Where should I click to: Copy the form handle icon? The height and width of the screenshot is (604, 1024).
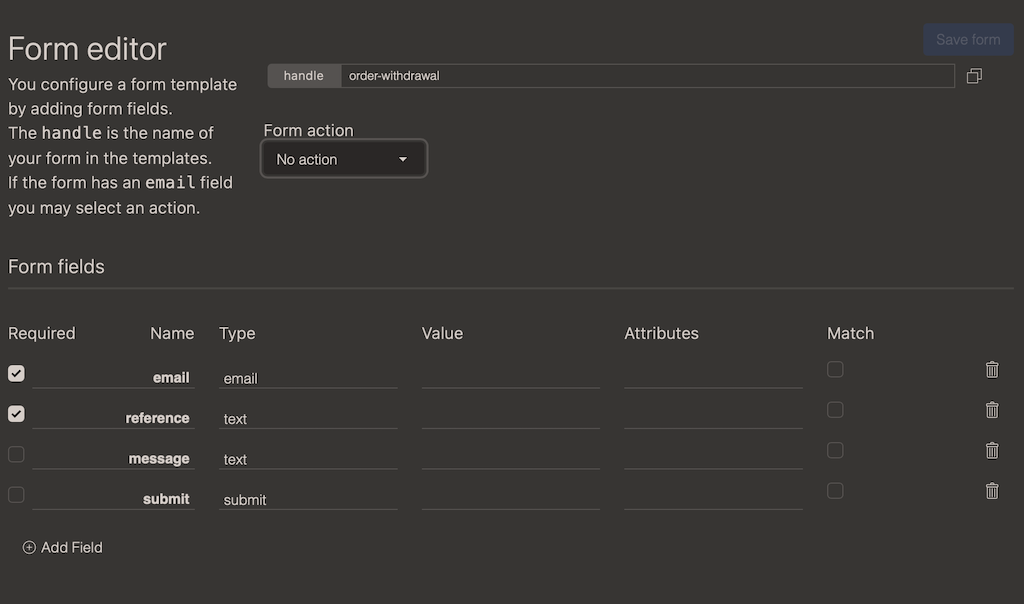point(974,76)
